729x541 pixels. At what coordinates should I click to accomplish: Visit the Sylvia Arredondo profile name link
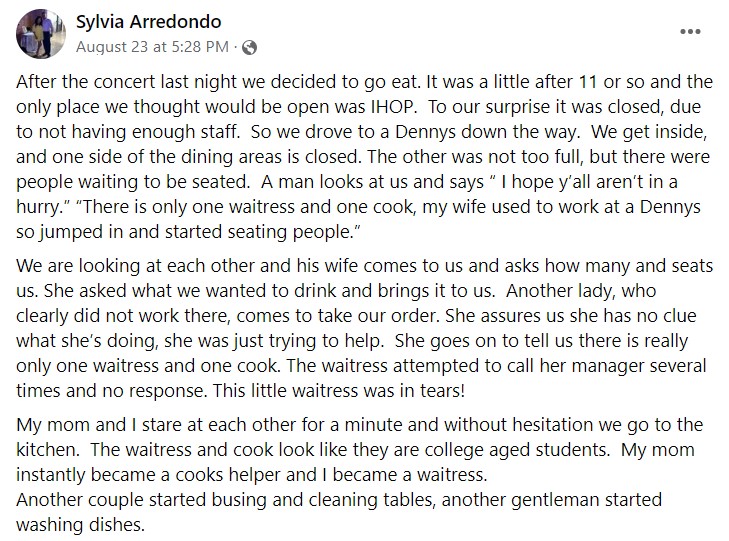tap(148, 21)
